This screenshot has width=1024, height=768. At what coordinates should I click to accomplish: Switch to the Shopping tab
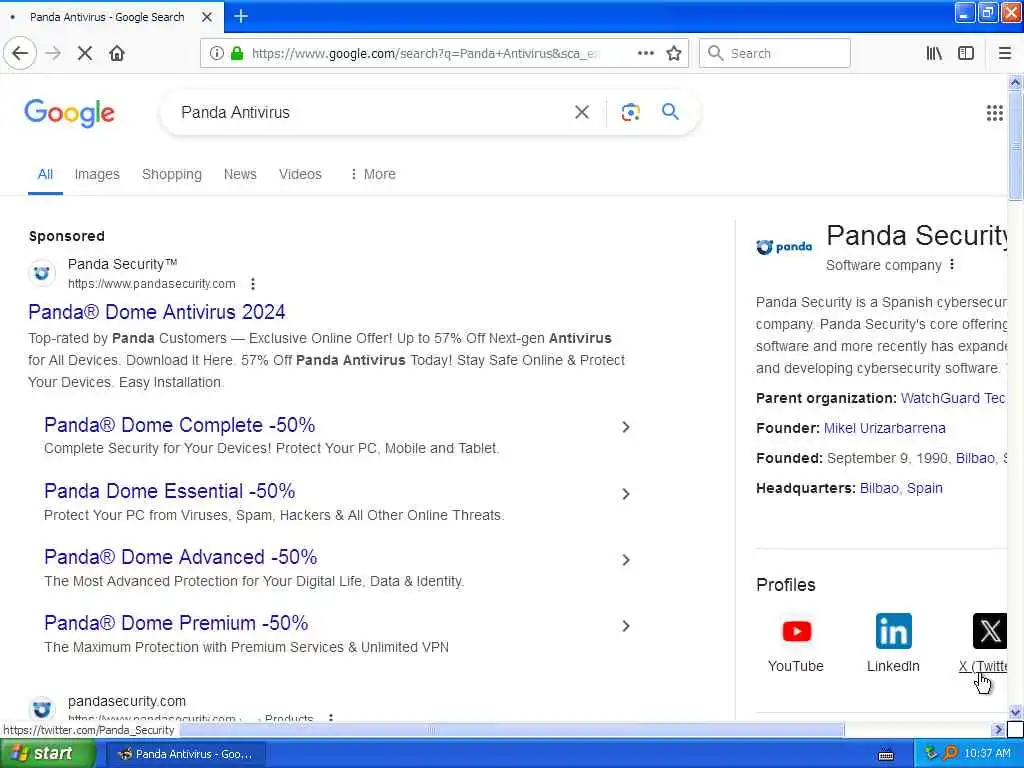(172, 174)
